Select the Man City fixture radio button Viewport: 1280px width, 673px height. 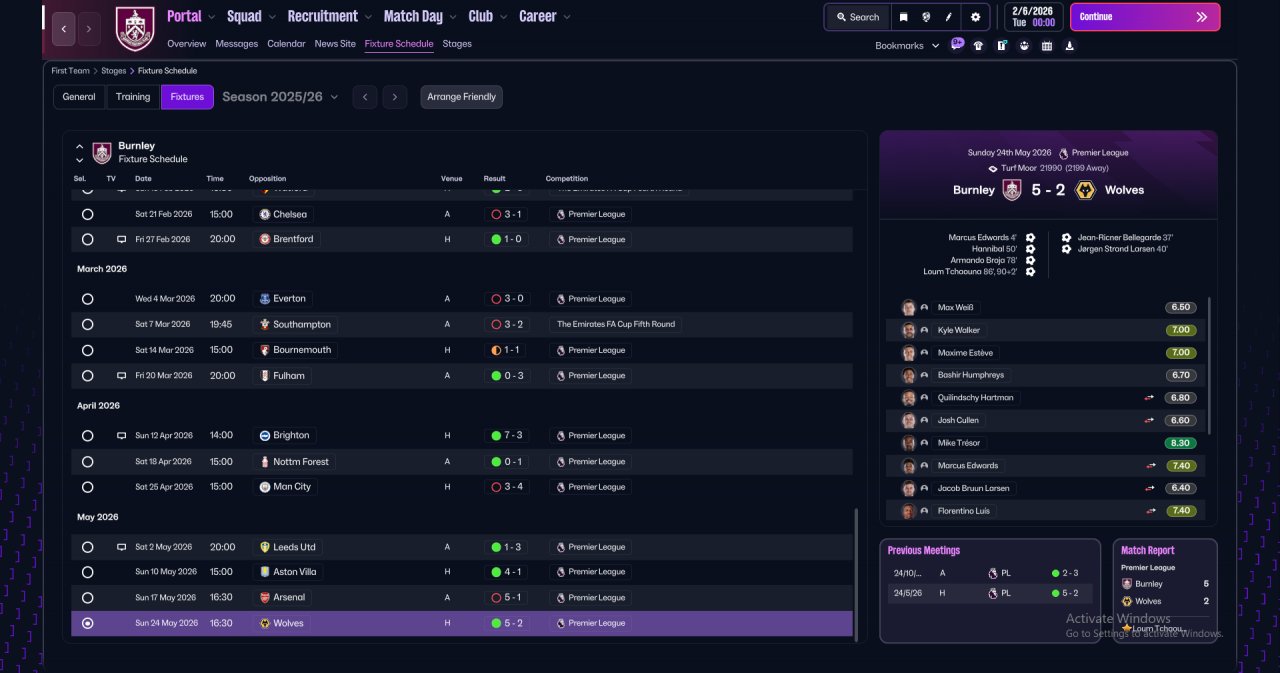[87, 487]
